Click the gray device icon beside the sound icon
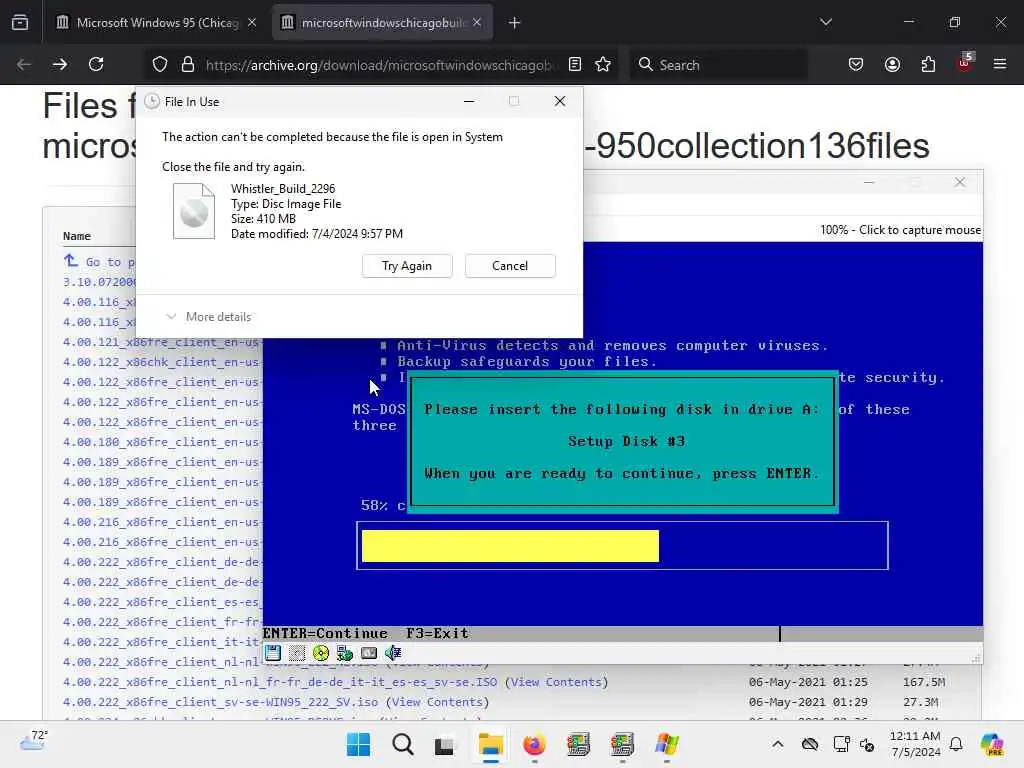The image size is (1024, 768). tap(369, 652)
